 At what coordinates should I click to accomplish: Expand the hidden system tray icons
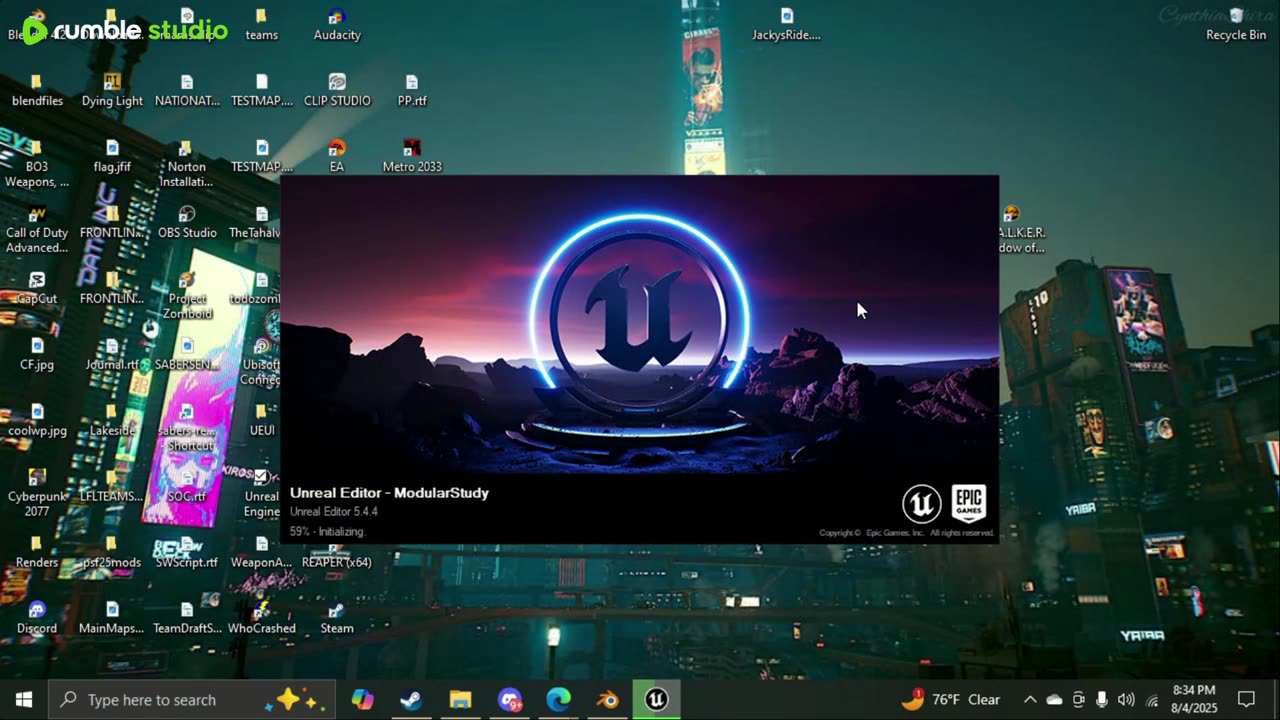tap(1030, 700)
